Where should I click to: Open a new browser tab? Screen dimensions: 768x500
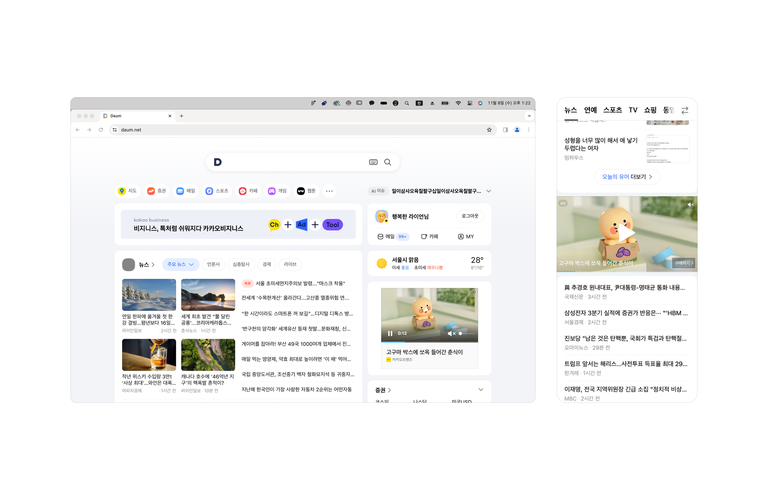click(x=181, y=116)
